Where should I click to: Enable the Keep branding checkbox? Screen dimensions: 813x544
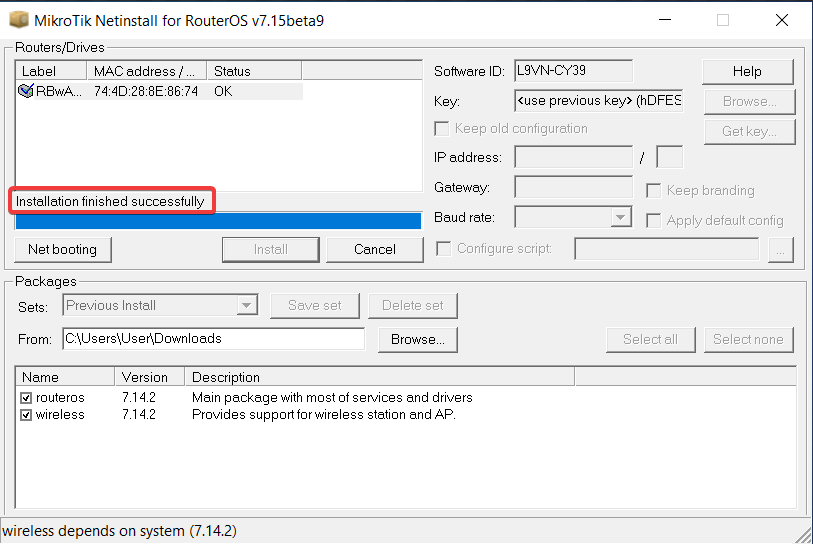click(x=653, y=190)
